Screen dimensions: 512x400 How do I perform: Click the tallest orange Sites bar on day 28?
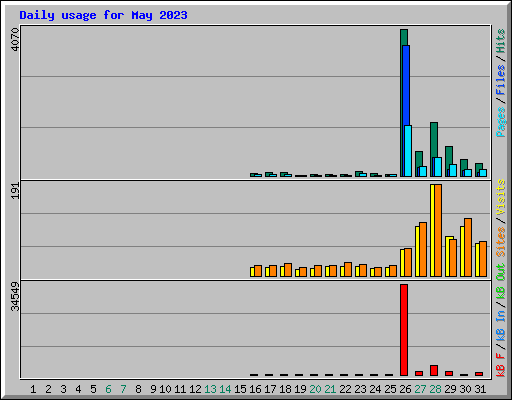click(x=438, y=230)
